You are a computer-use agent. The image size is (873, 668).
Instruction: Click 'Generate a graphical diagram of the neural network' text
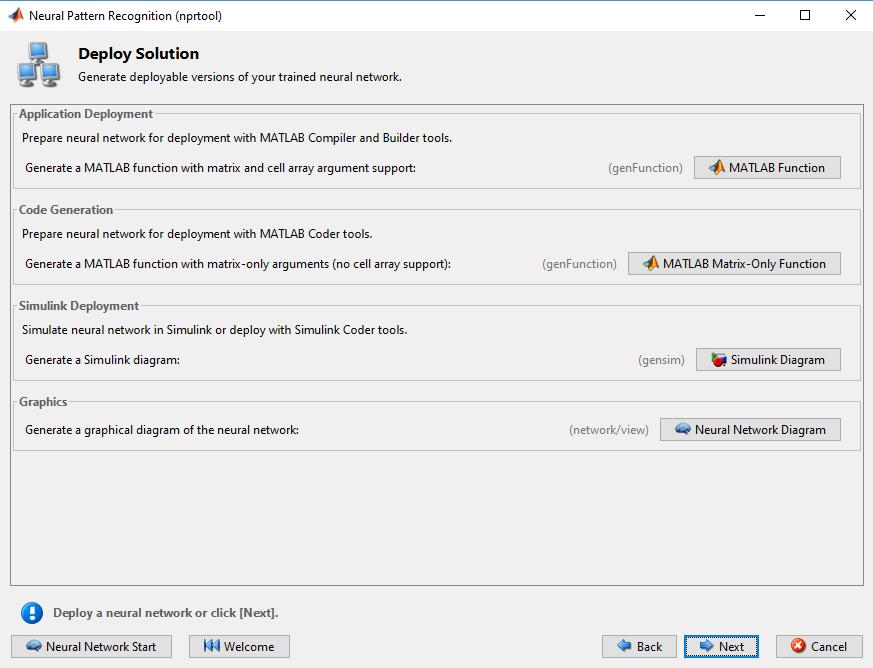click(x=162, y=430)
